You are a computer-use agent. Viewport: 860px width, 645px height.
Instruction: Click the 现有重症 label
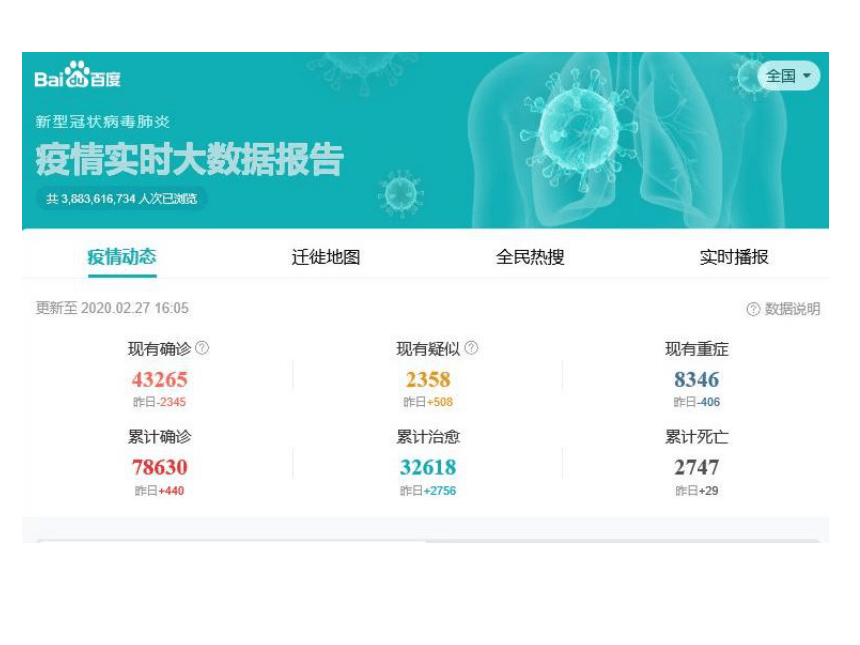(x=697, y=349)
